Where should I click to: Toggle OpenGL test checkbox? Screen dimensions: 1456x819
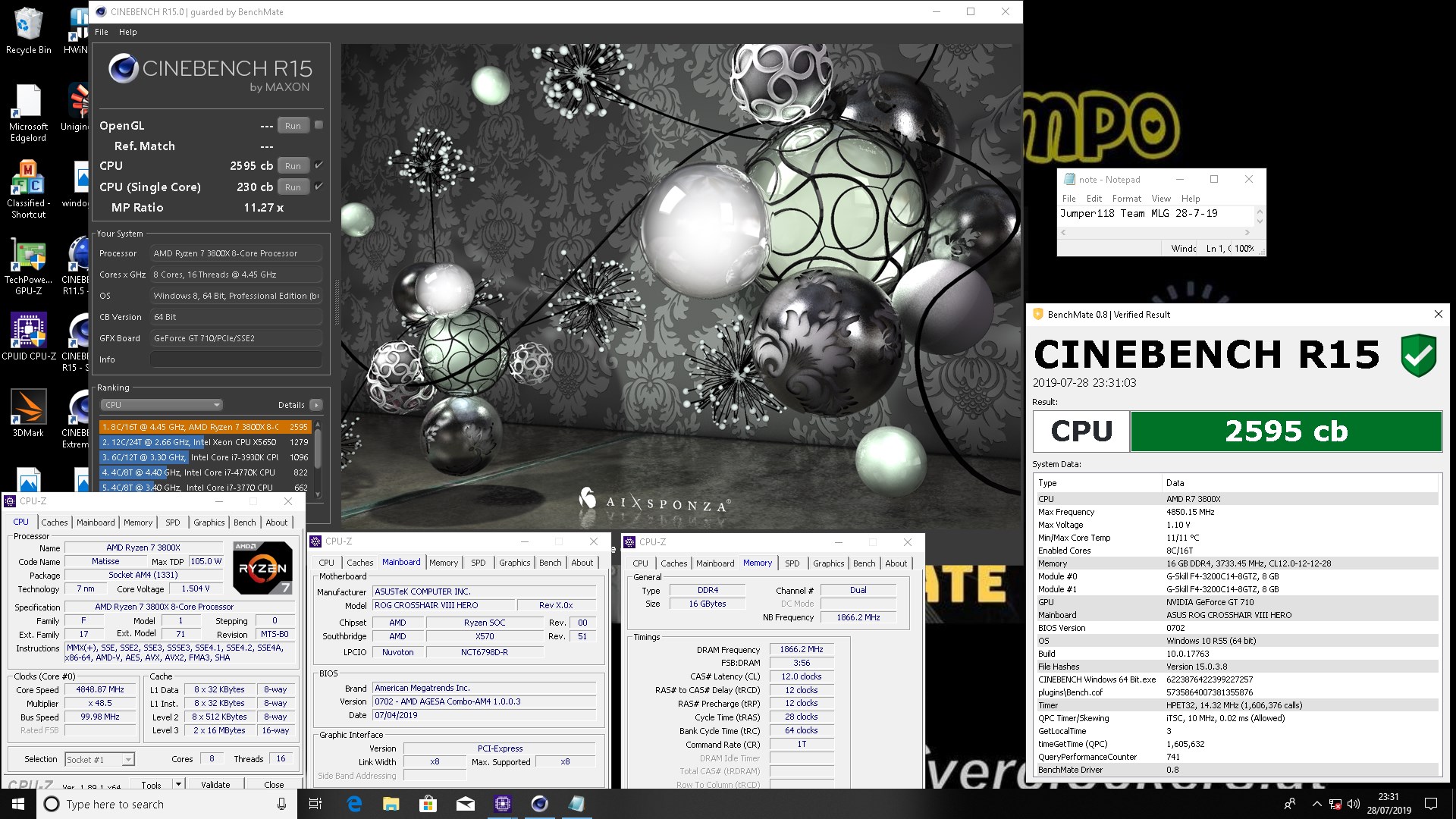[318, 125]
